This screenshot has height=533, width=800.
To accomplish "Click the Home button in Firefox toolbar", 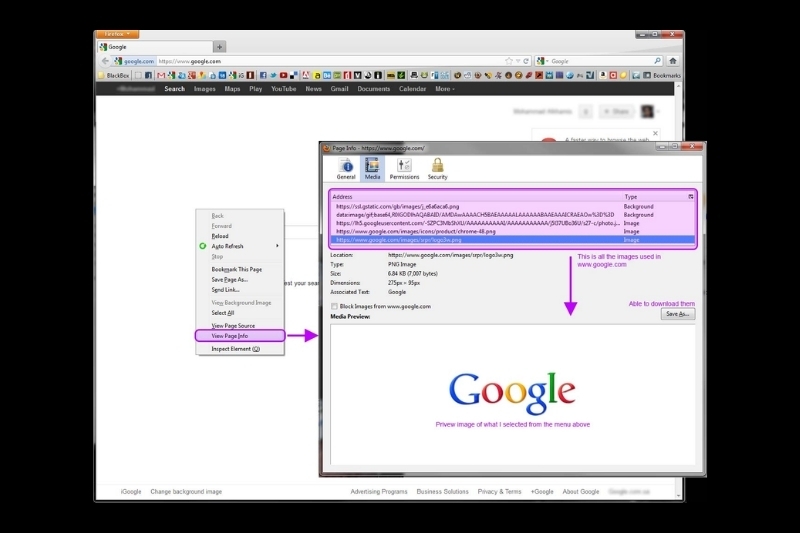I will coord(673,61).
